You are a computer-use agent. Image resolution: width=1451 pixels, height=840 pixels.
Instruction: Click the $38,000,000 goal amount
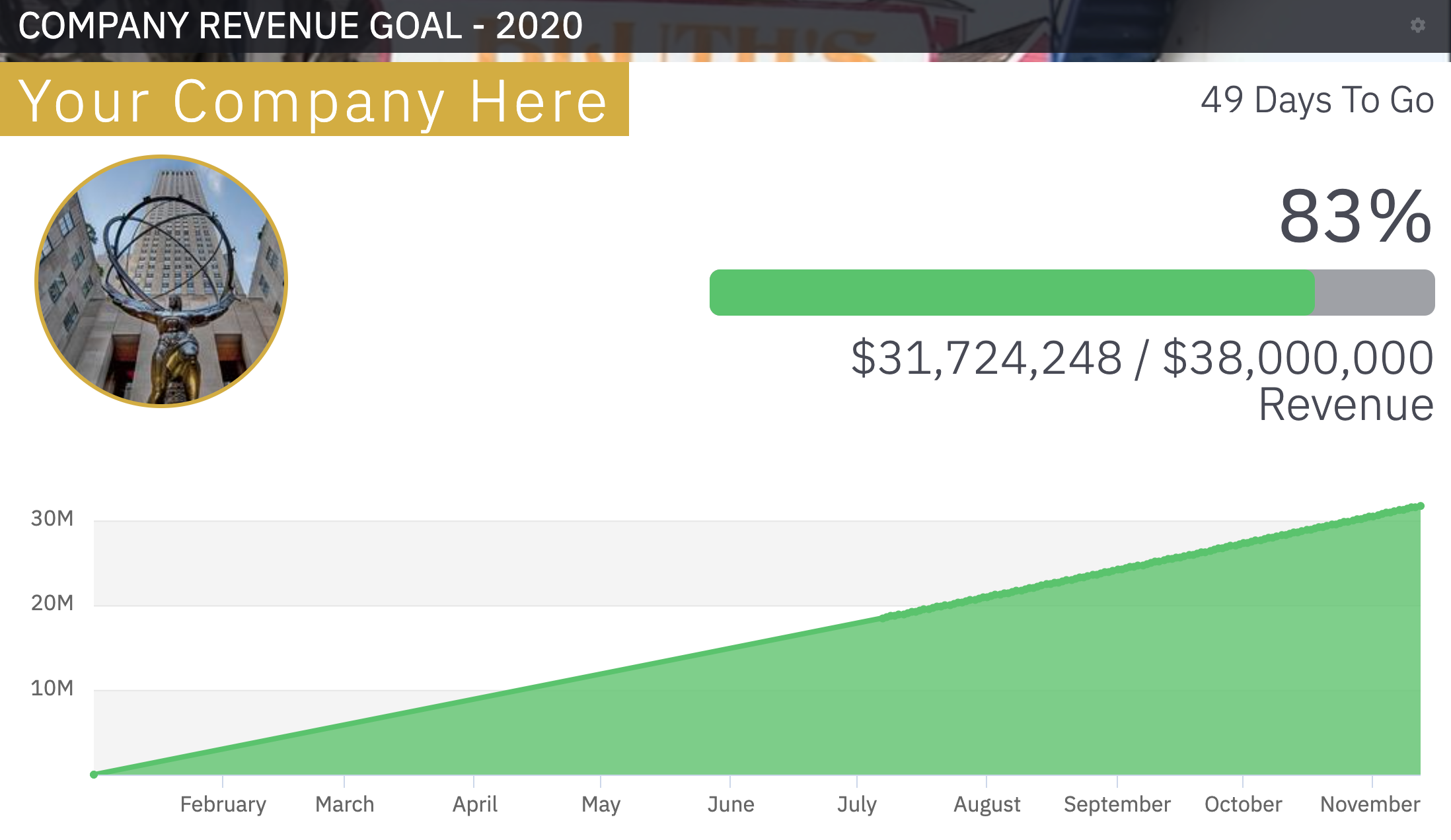[1298, 358]
